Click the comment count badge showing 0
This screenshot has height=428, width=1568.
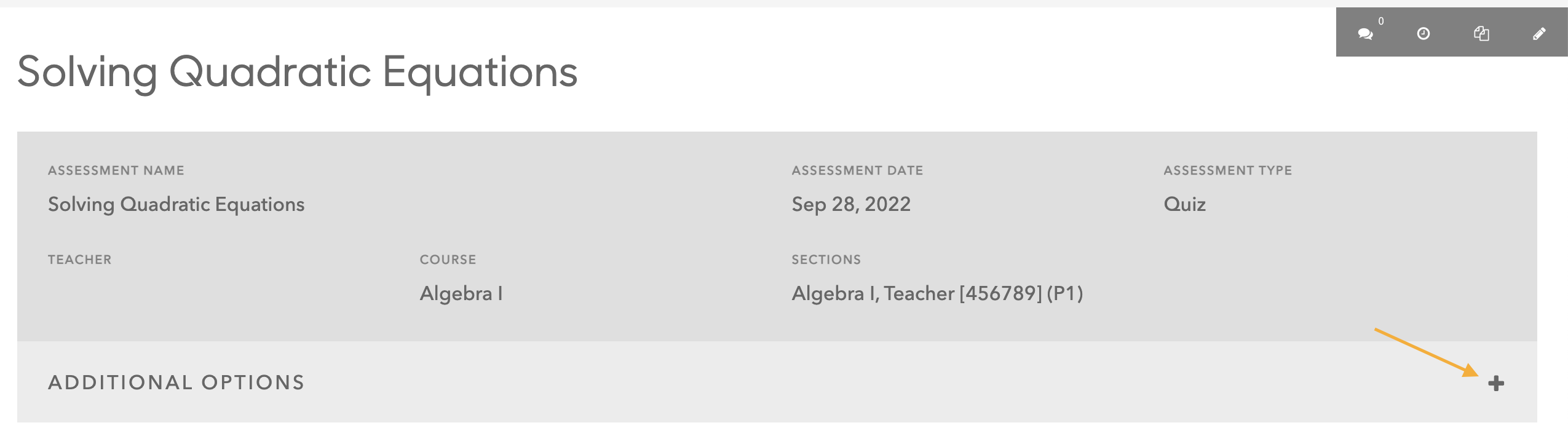click(x=1381, y=22)
